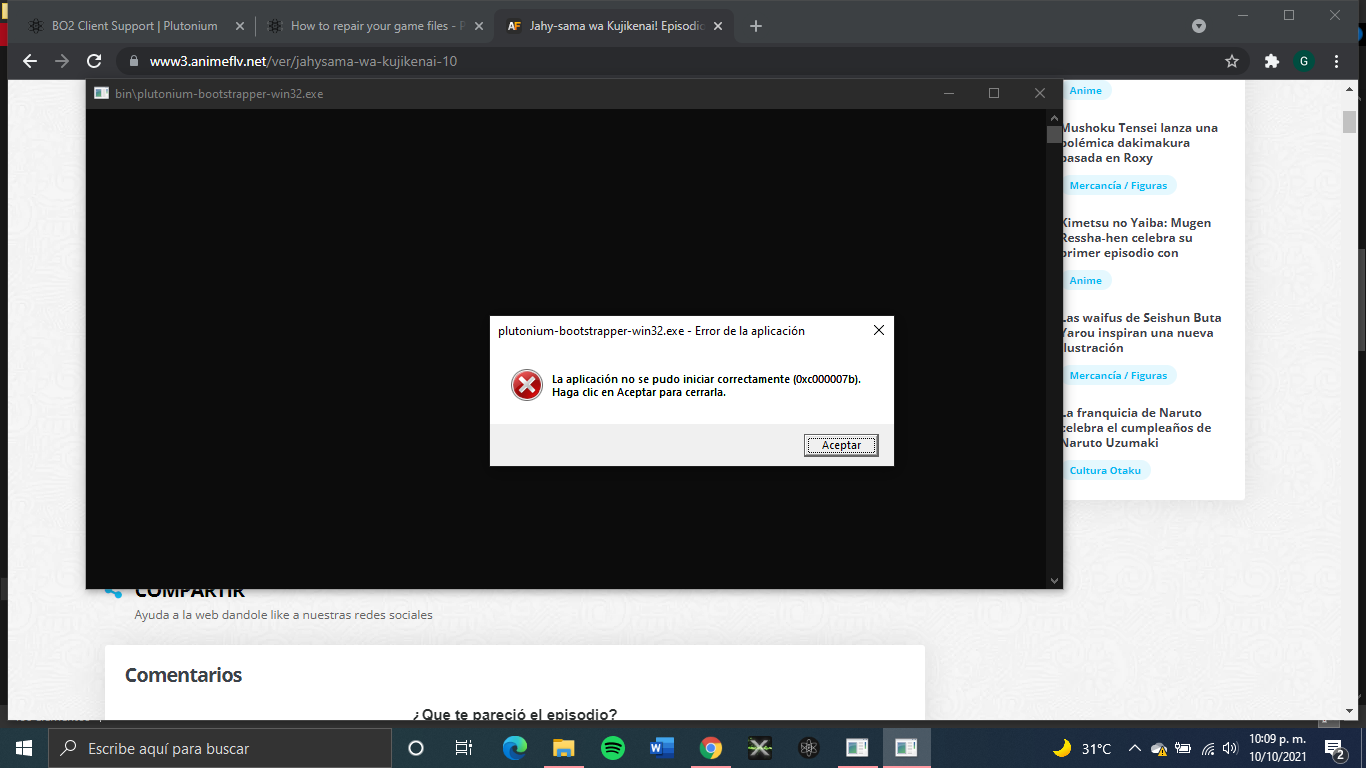
Task: Click the page scrollbar up arrow in Chrome
Action: point(1350,91)
